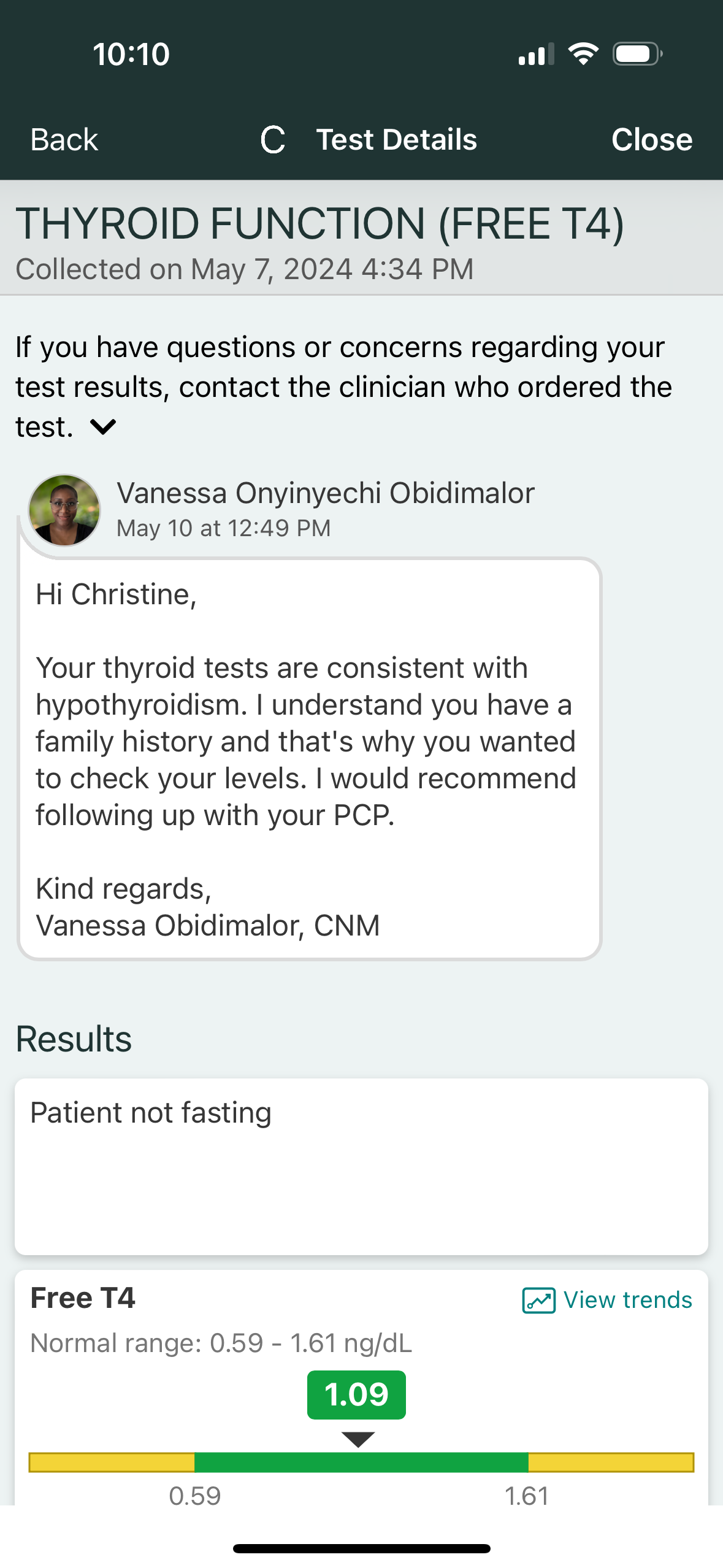Tap the Wi-Fi status icon
This screenshot has height=1568, width=723.
coord(583,54)
